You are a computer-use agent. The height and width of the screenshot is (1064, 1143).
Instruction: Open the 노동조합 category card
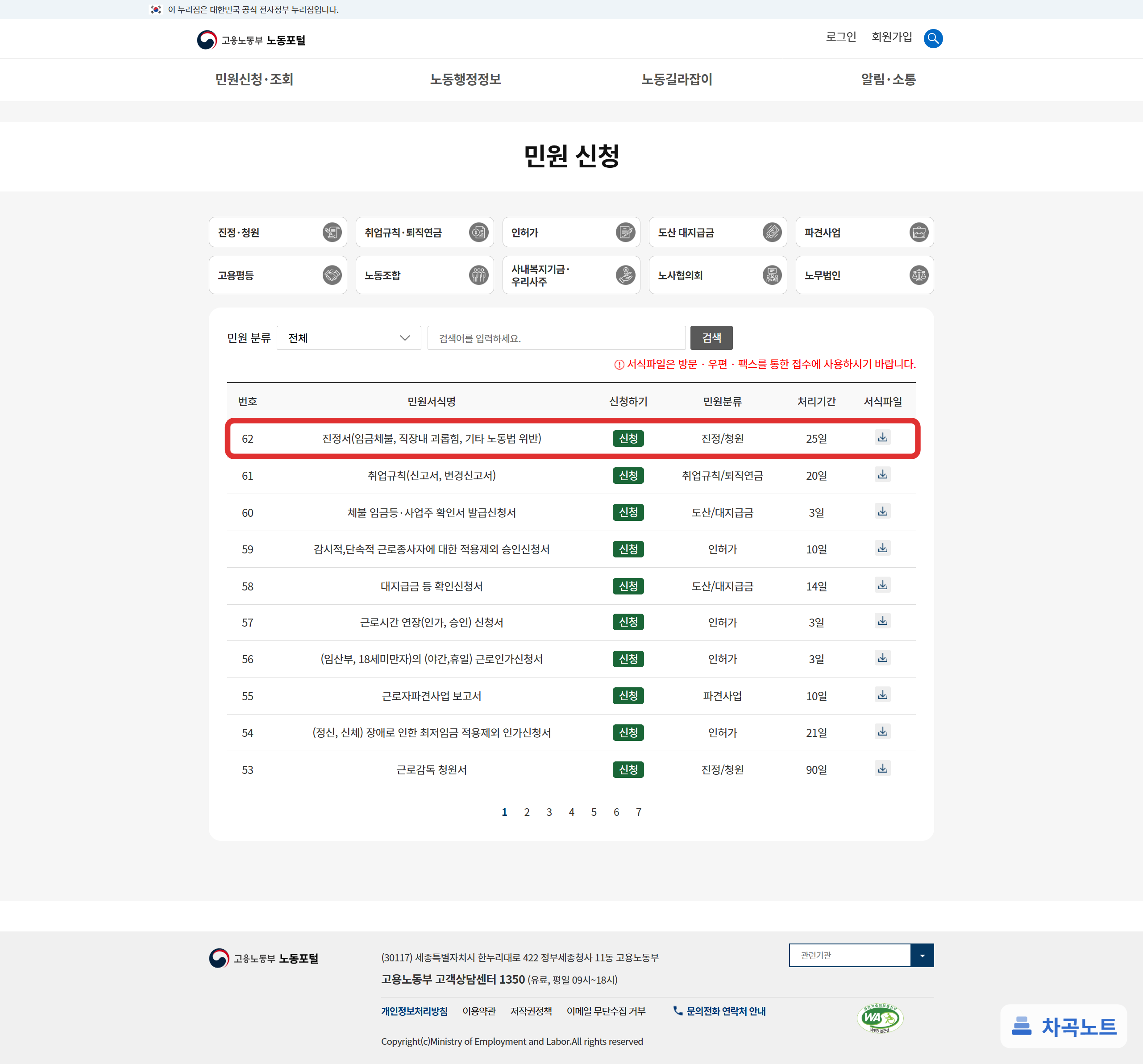point(424,275)
